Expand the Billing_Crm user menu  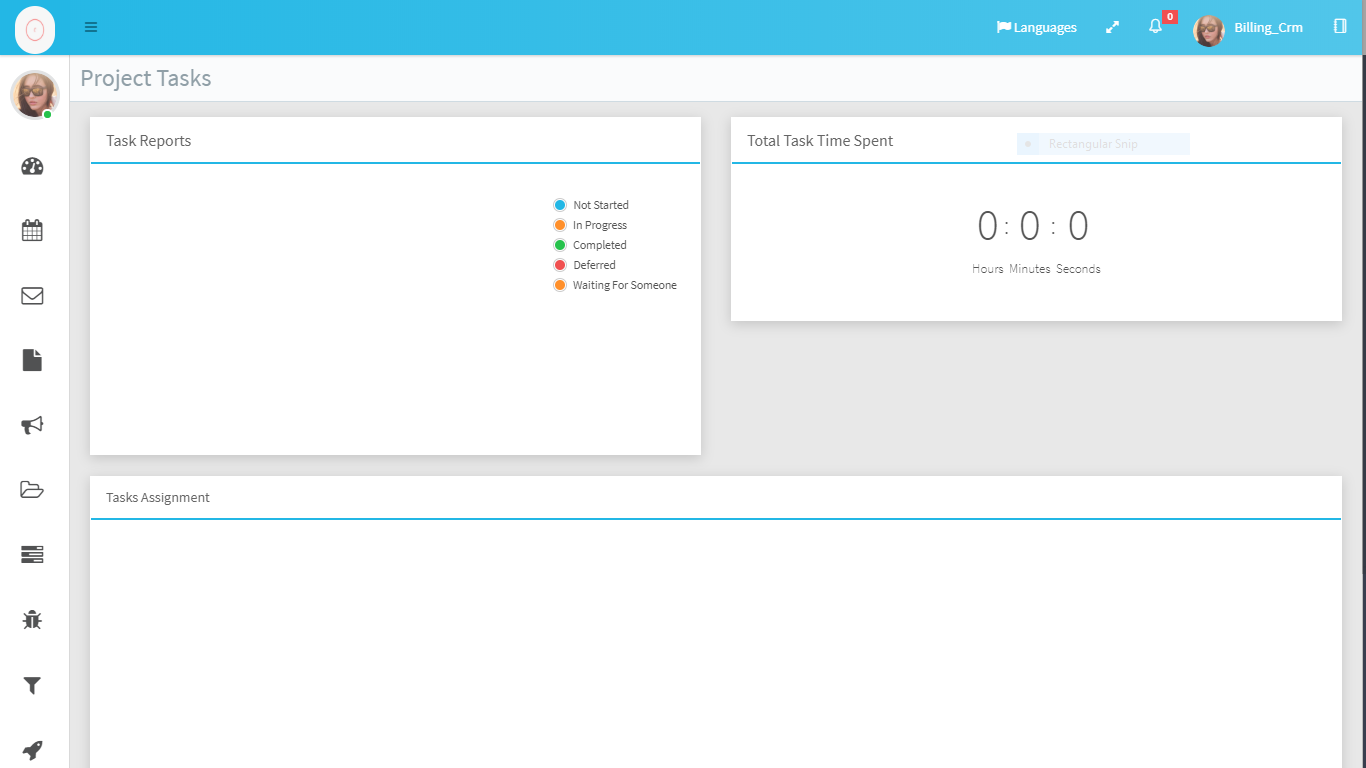[1249, 28]
